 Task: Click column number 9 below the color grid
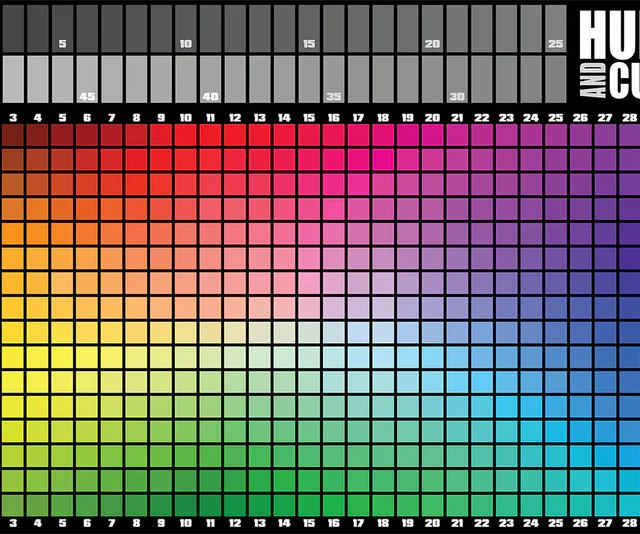tap(161, 523)
